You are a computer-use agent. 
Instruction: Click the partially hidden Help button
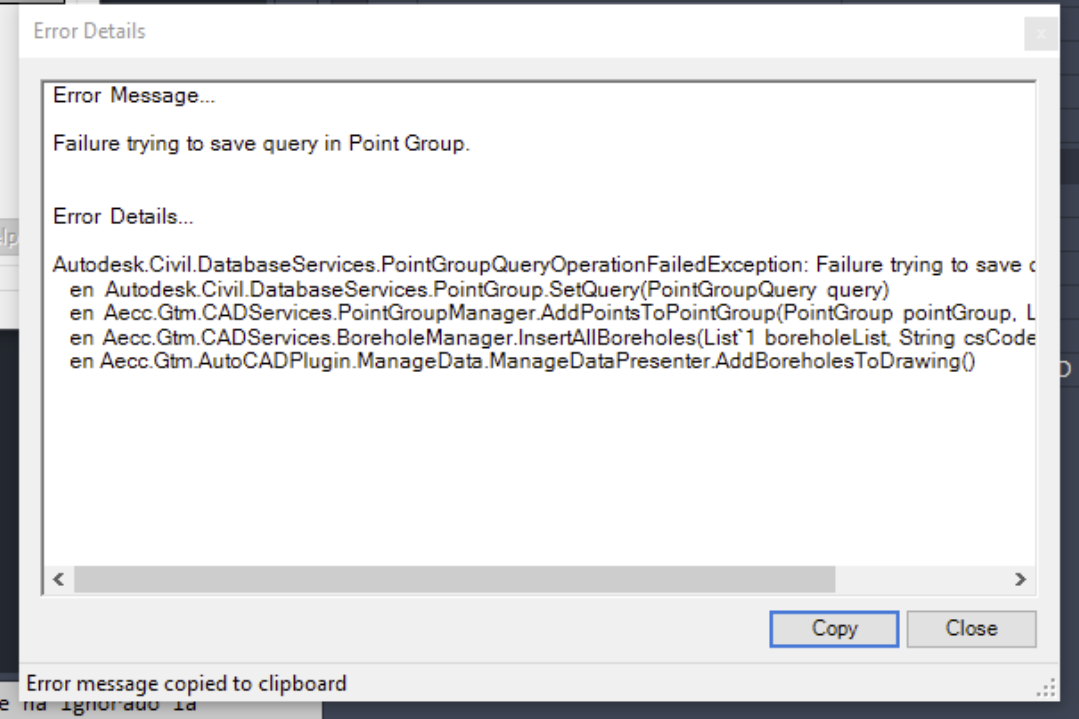[8, 237]
